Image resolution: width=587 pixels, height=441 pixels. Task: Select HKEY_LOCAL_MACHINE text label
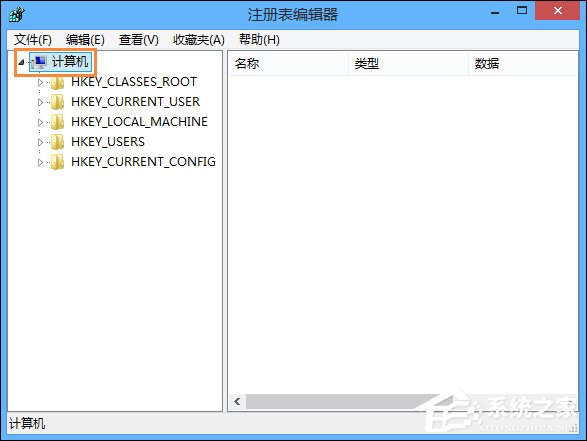(x=139, y=122)
